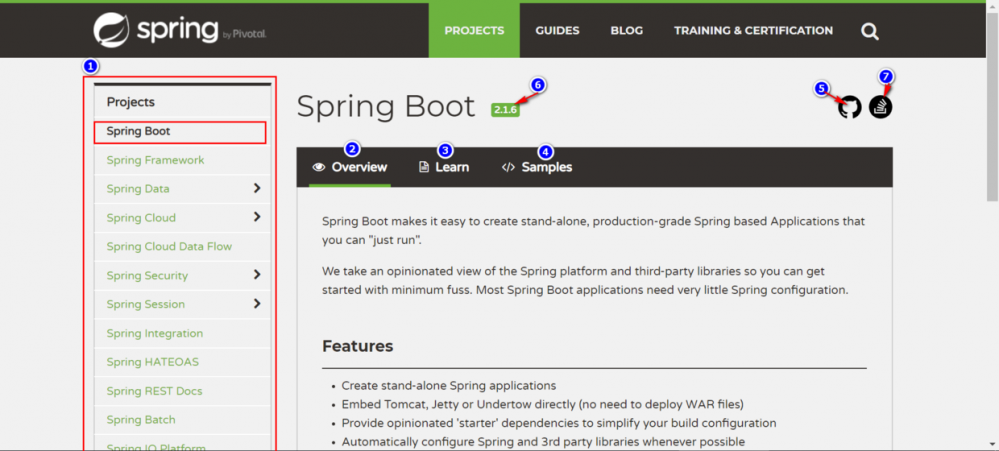This screenshot has width=999, height=451.
Task: Open the BLOG navigation item
Action: (x=627, y=31)
